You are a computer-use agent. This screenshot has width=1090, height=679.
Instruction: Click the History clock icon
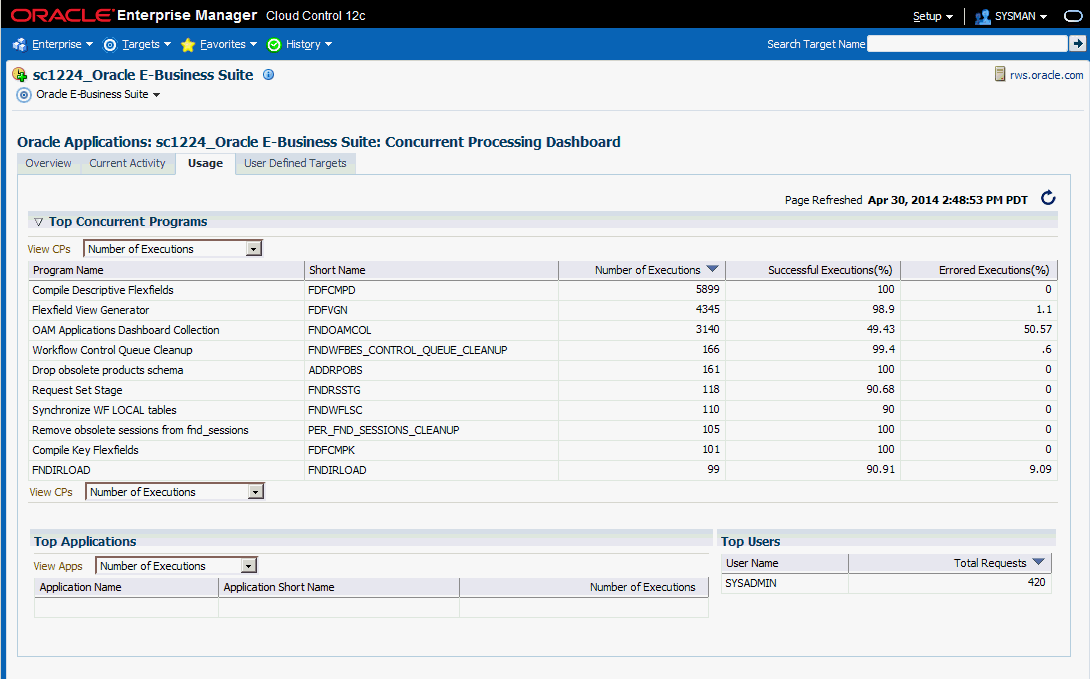274,44
